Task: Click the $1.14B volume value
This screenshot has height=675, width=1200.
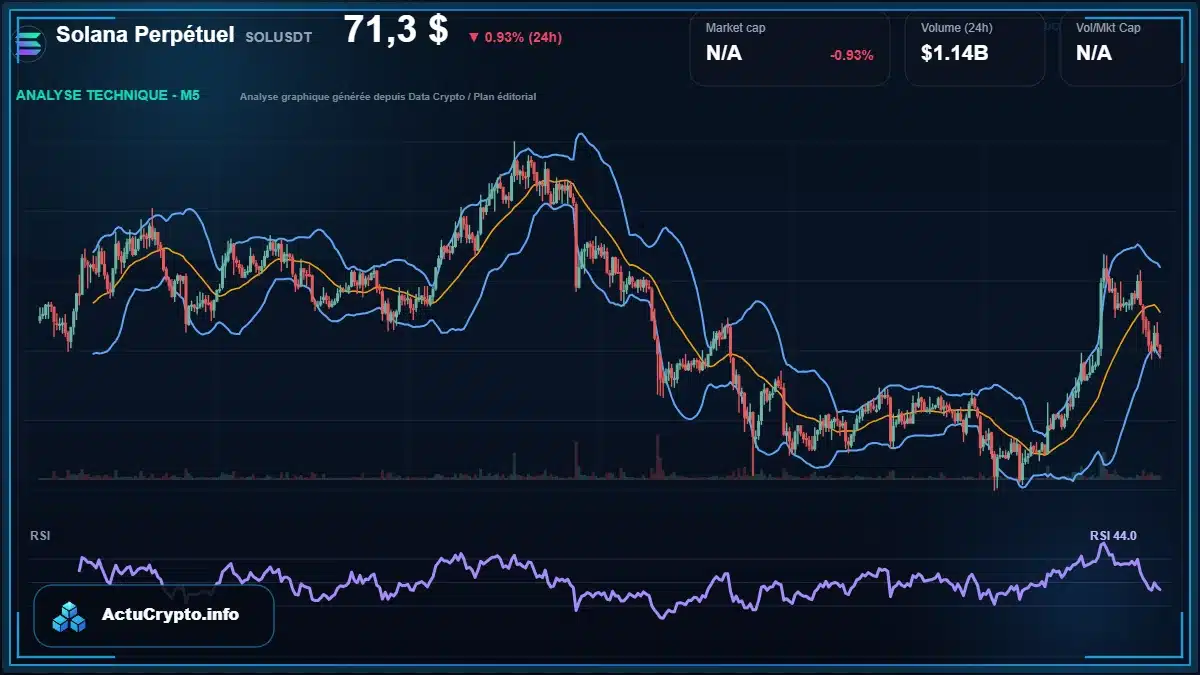Action: 955,54
